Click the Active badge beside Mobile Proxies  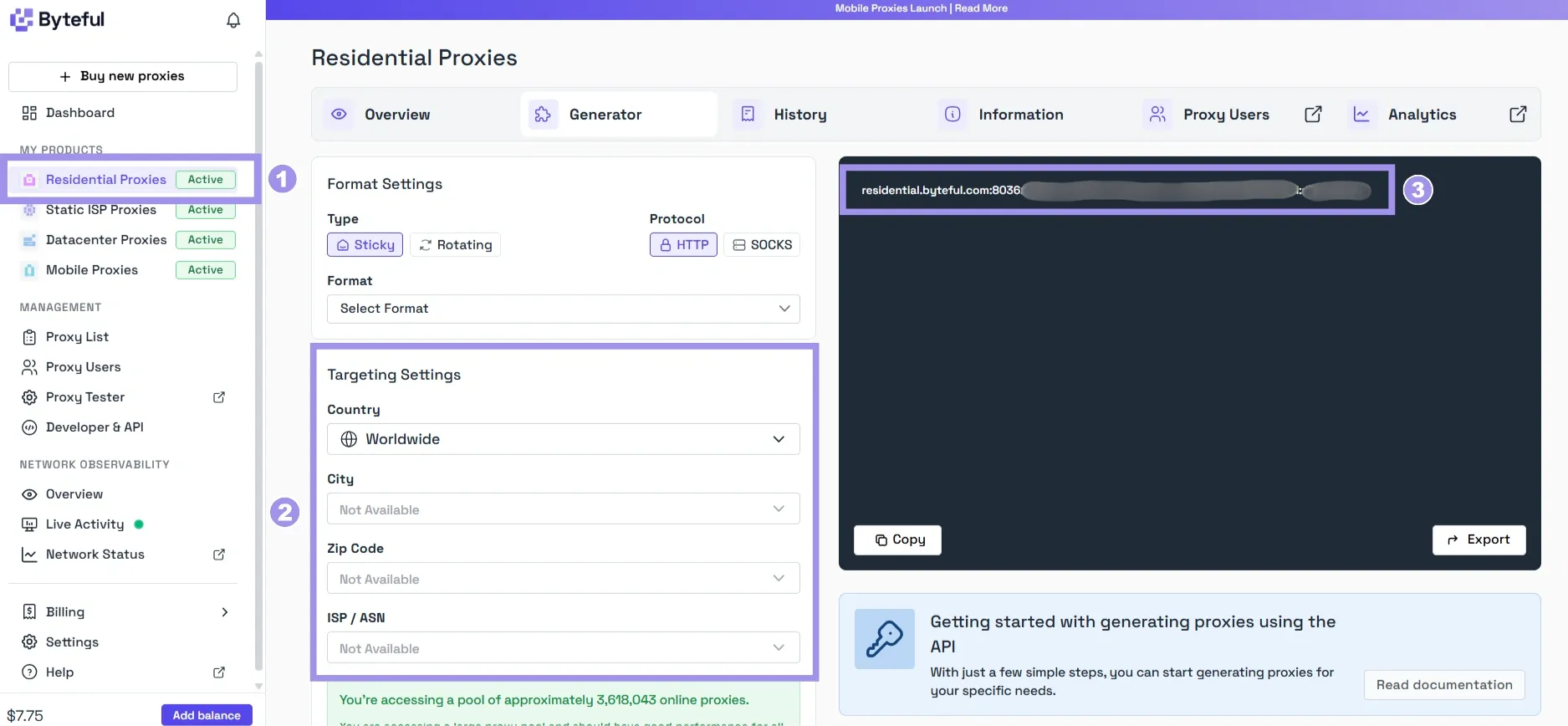pos(206,270)
